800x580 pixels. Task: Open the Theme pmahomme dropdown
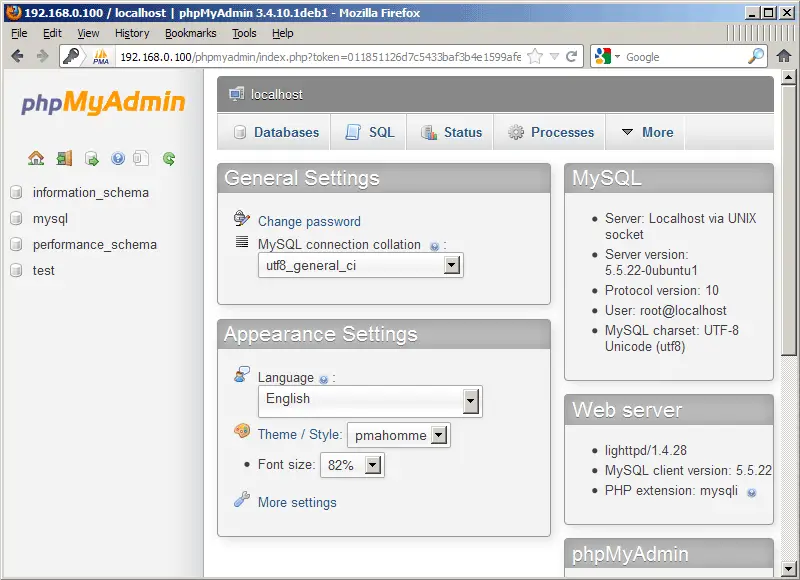coord(398,435)
